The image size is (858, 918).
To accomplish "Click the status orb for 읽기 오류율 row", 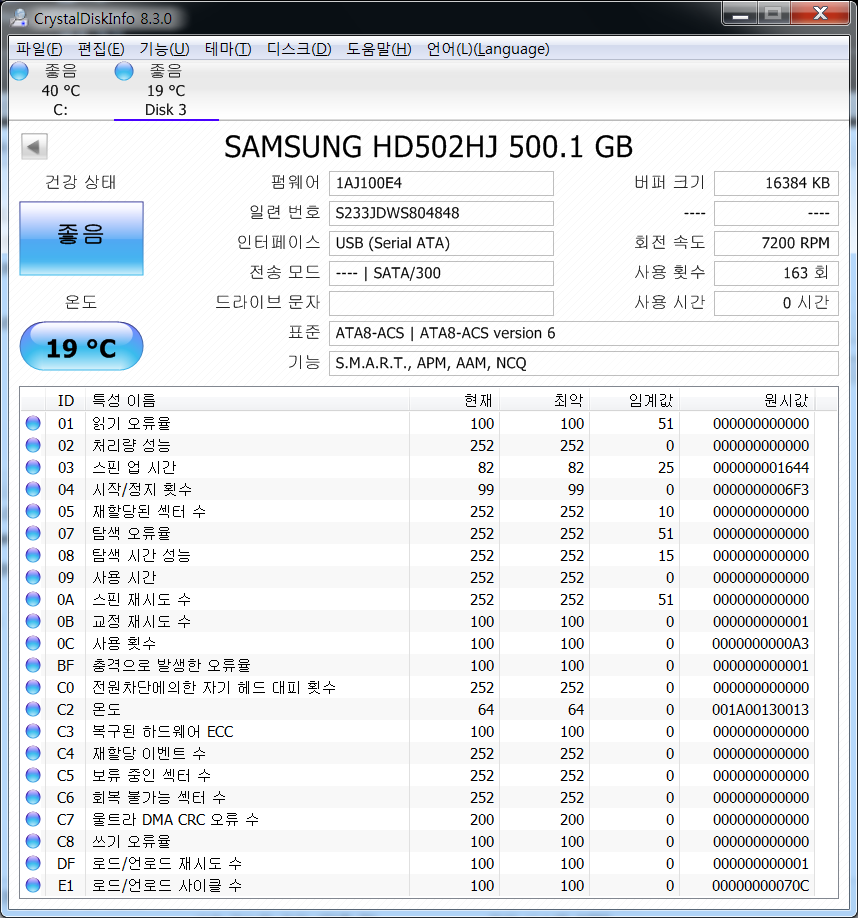I will click(33, 423).
